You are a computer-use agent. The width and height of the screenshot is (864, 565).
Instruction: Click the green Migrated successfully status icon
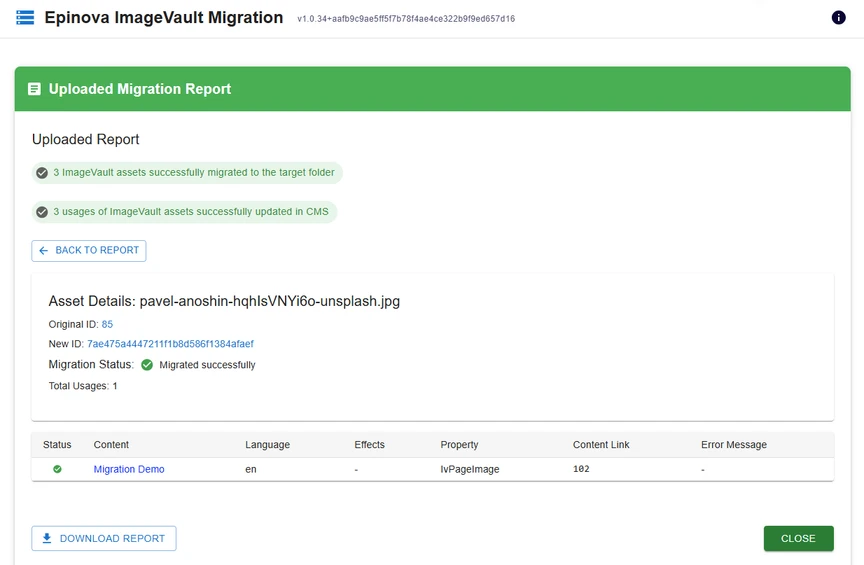147,365
